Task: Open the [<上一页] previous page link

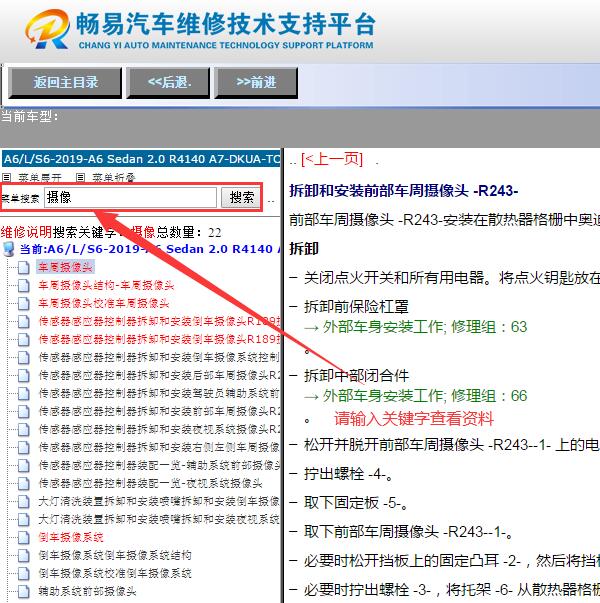Action: [x=332, y=159]
